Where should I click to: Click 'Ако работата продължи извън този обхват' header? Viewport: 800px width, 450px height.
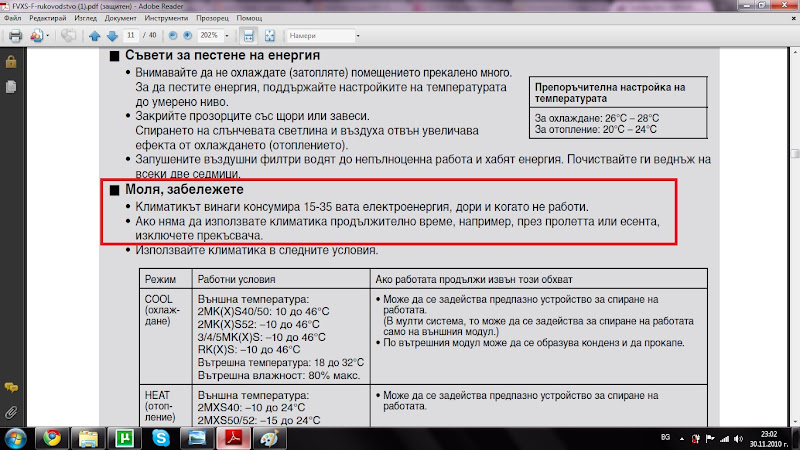click(474, 280)
